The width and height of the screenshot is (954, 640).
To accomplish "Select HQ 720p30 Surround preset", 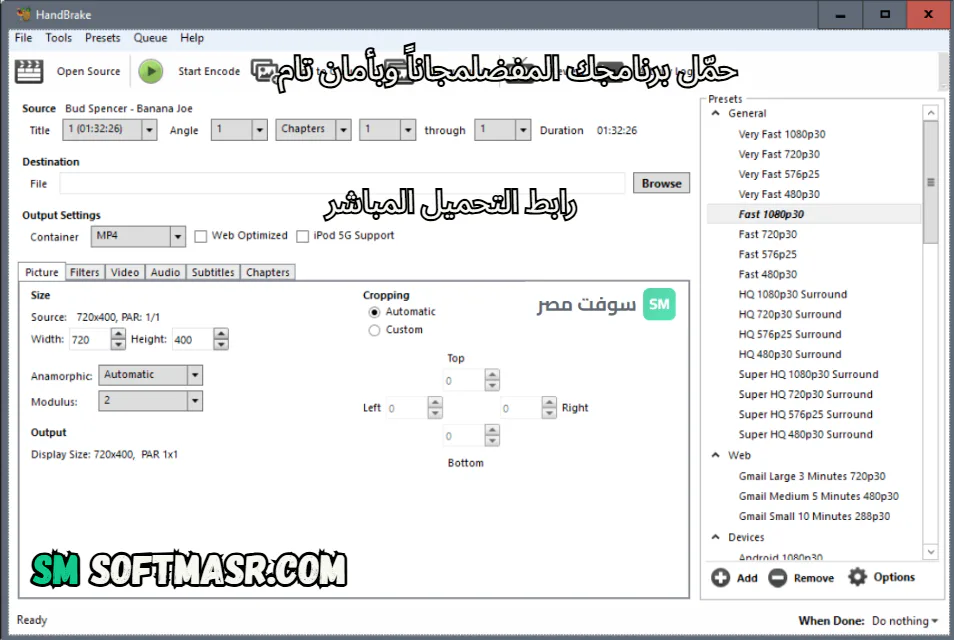I will click(790, 315).
